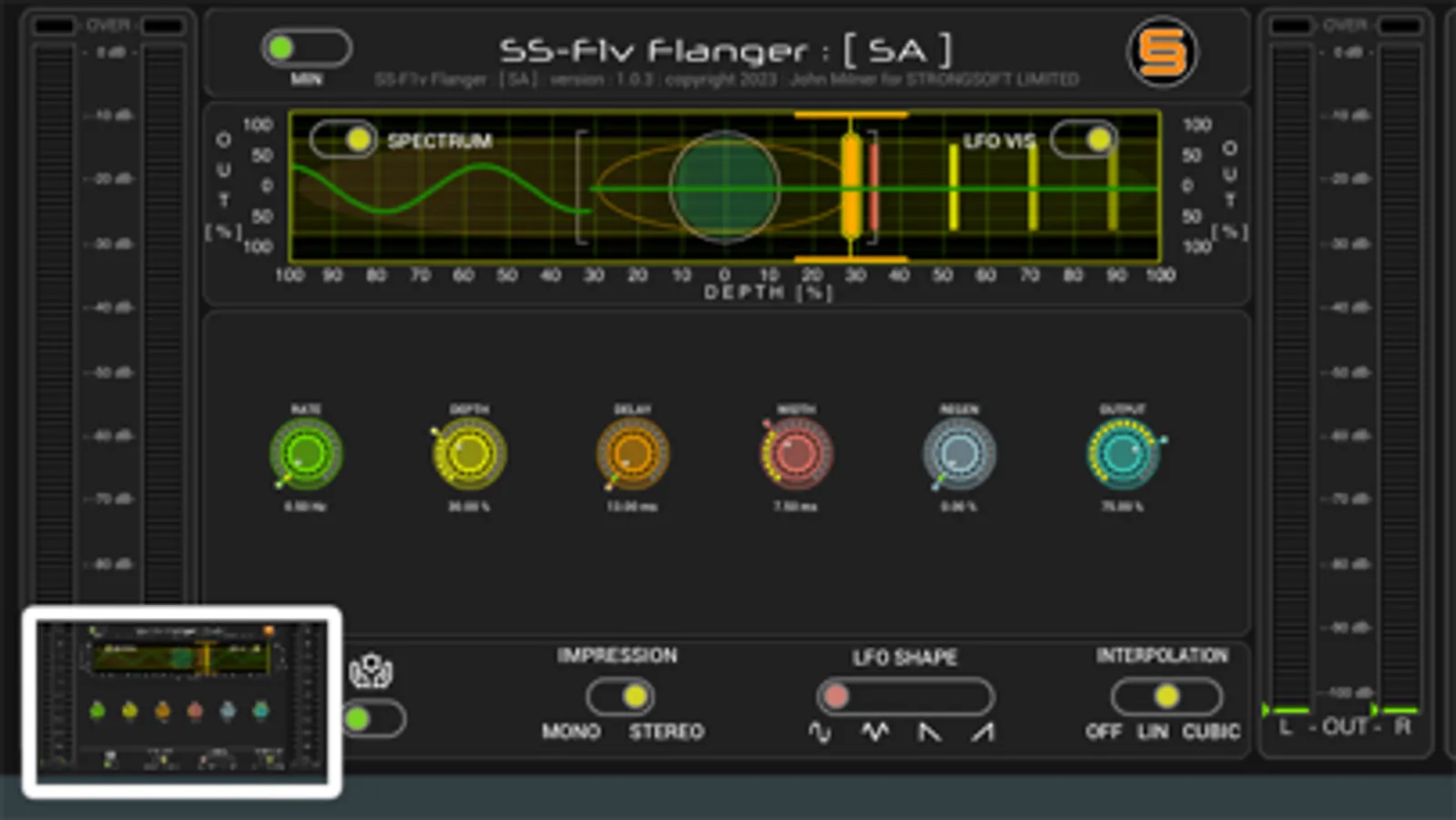Click the DEPTH percentage readout under the knob

469,507
